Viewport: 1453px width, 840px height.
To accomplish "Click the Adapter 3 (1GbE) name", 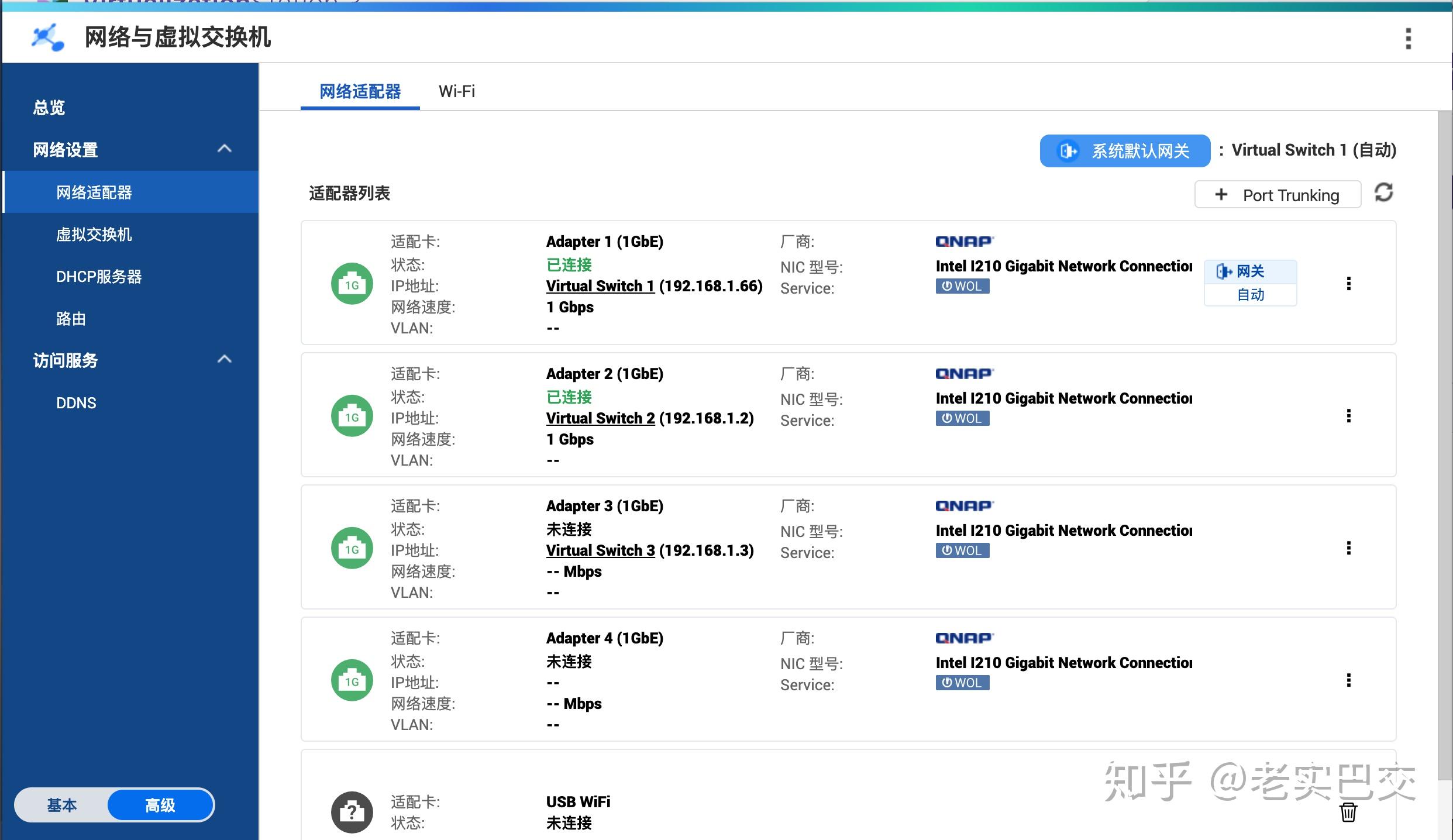I will [605, 506].
